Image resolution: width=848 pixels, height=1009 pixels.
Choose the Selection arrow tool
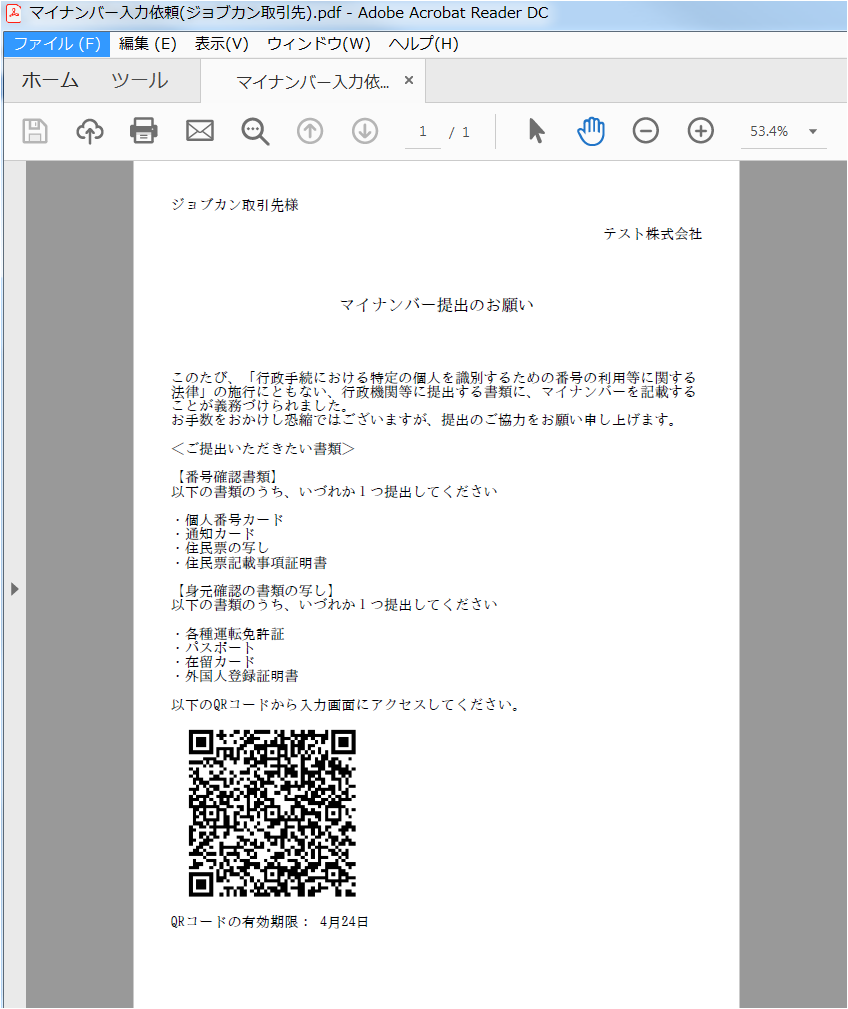(537, 131)
